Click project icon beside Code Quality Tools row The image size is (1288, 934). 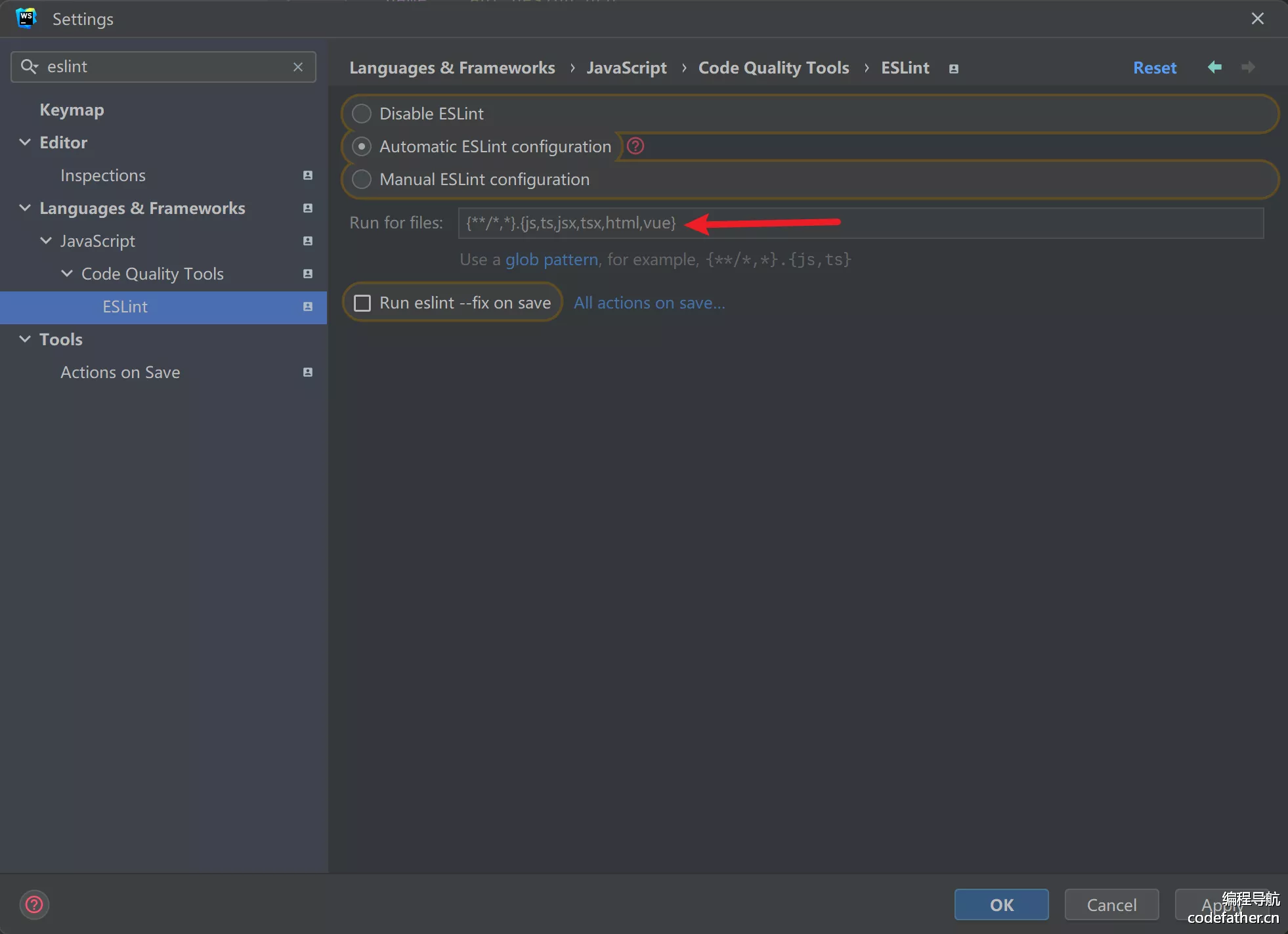307,274
